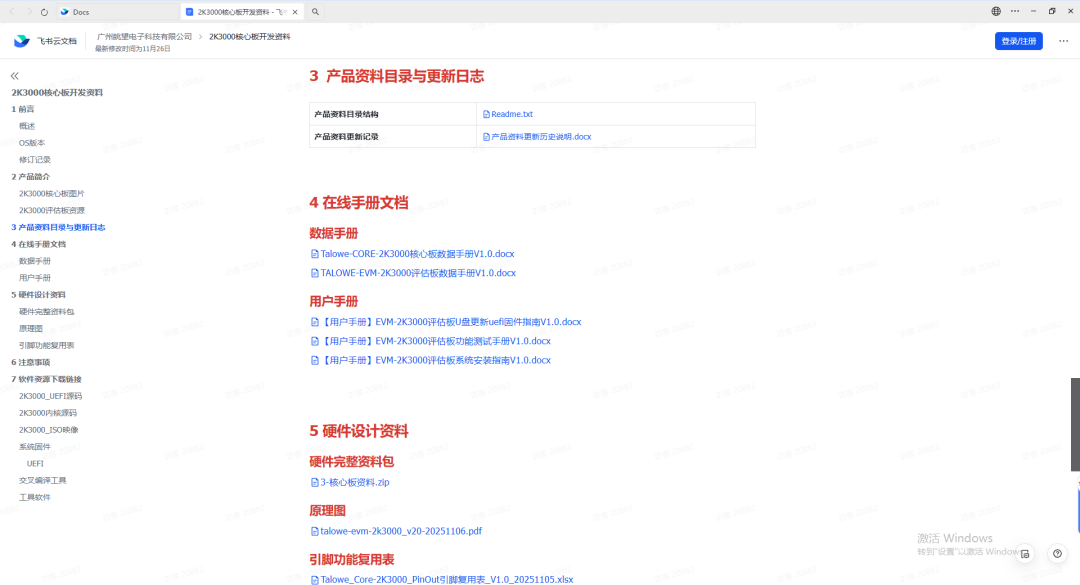Open 产品资料更新历史说明.docx link
This screenshot has width=1080, height=585.
point(541,136)
